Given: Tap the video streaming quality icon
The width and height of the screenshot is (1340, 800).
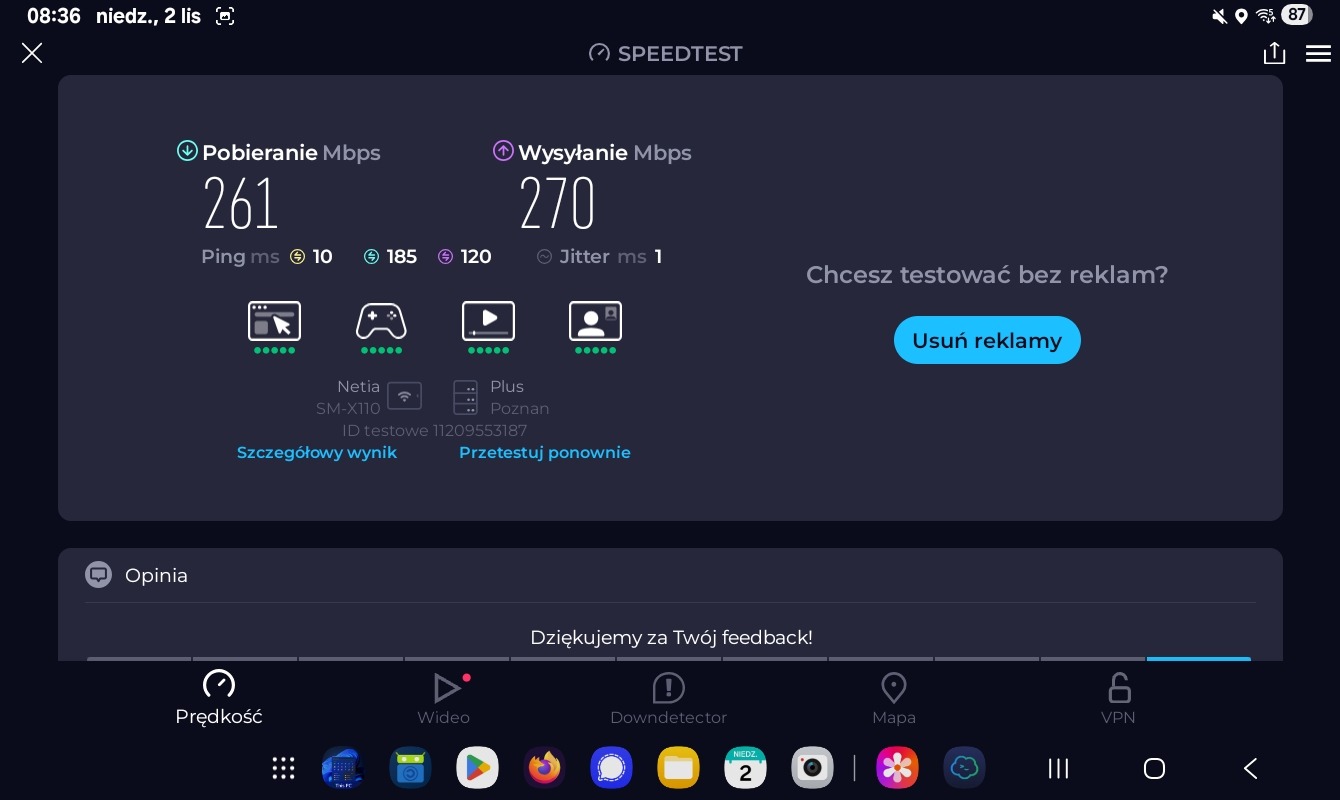Looking at the screenshot, I should point(488,322).
